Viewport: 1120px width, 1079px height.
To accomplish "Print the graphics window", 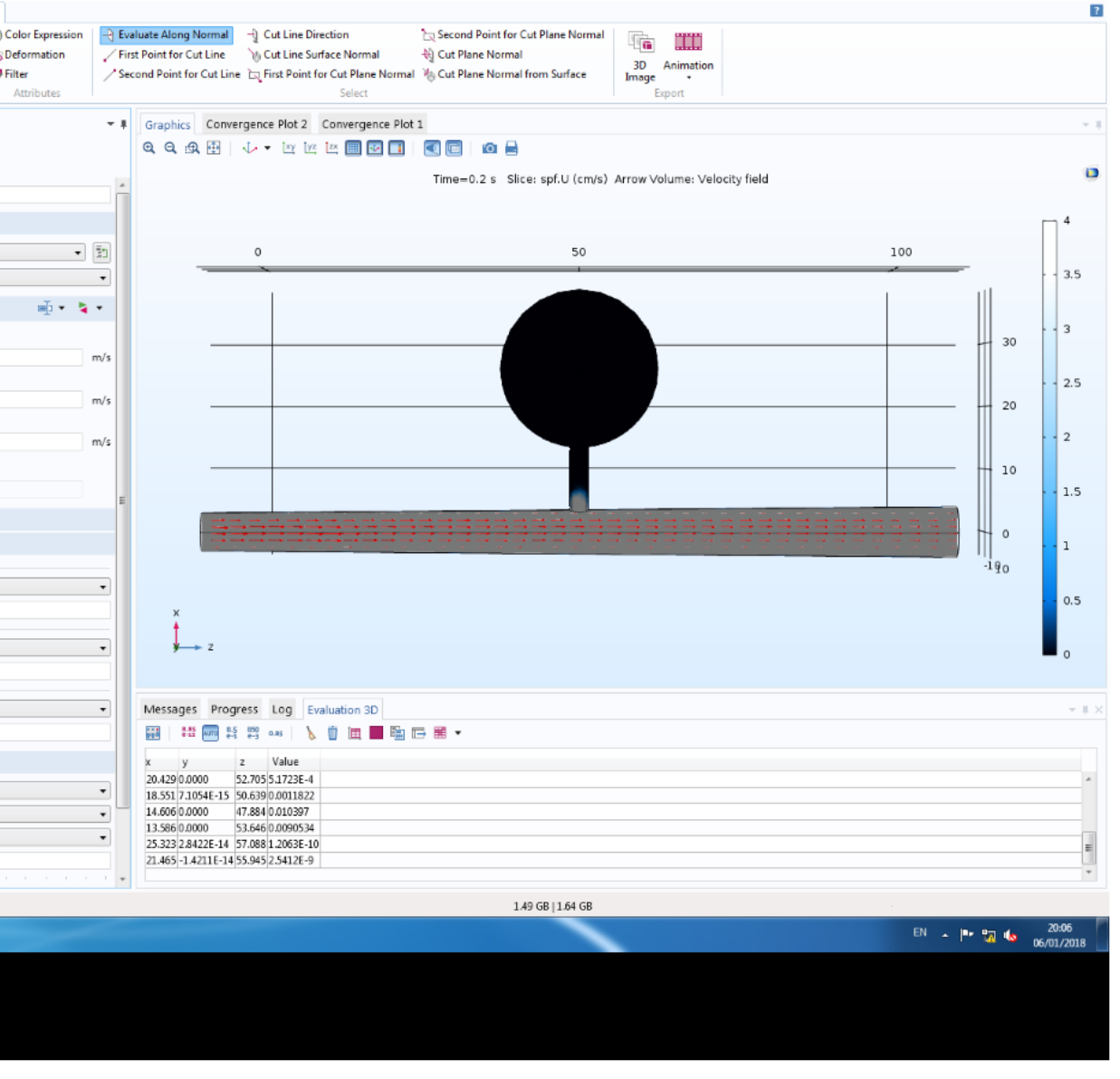I will point(512,148).
